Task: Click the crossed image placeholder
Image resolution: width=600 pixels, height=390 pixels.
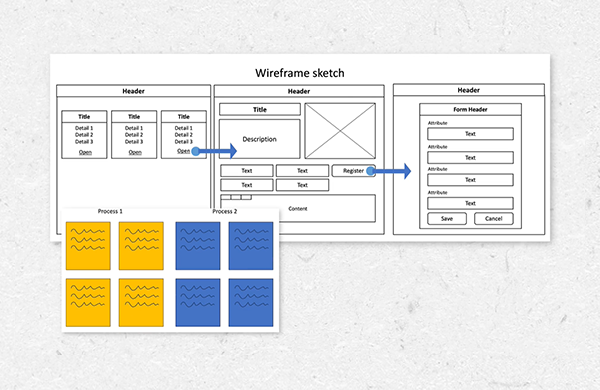Action: pos(340,131)
